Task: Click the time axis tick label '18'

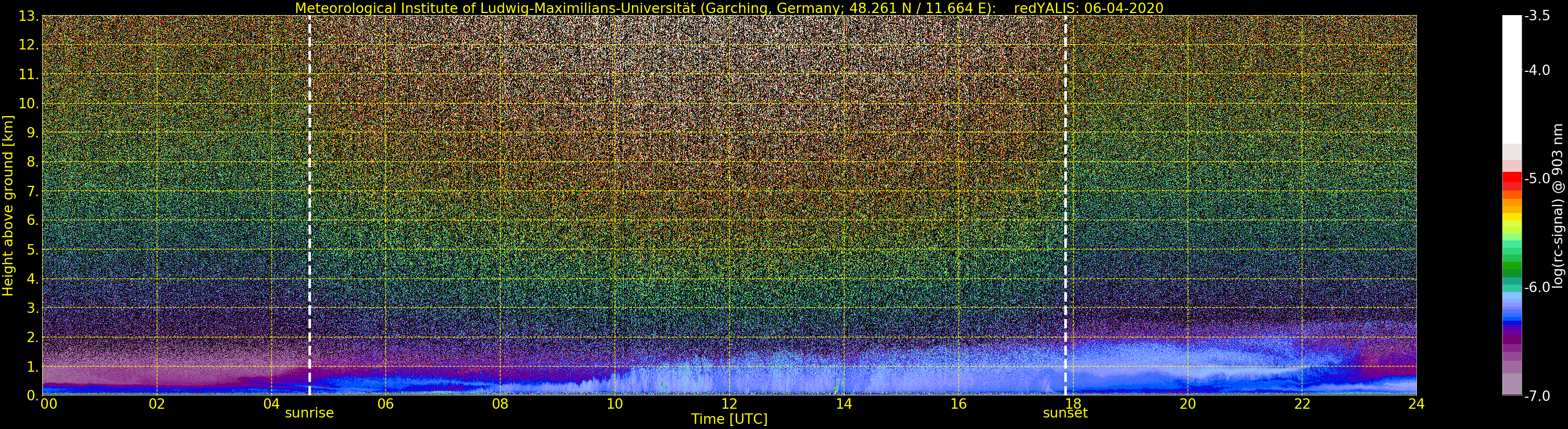Action: 1073,404
